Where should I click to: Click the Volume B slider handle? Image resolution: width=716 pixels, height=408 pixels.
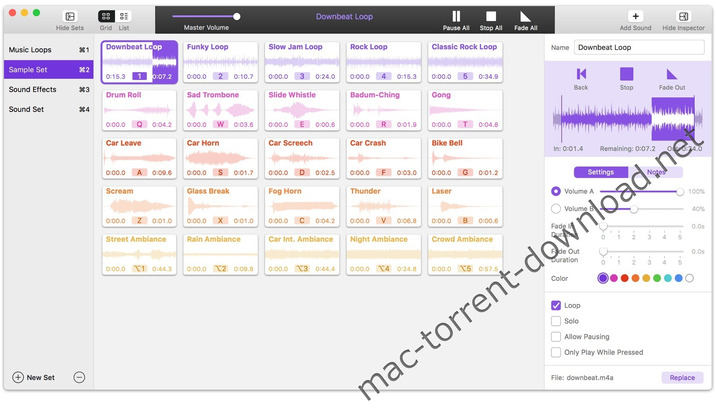tap(634, 209)
